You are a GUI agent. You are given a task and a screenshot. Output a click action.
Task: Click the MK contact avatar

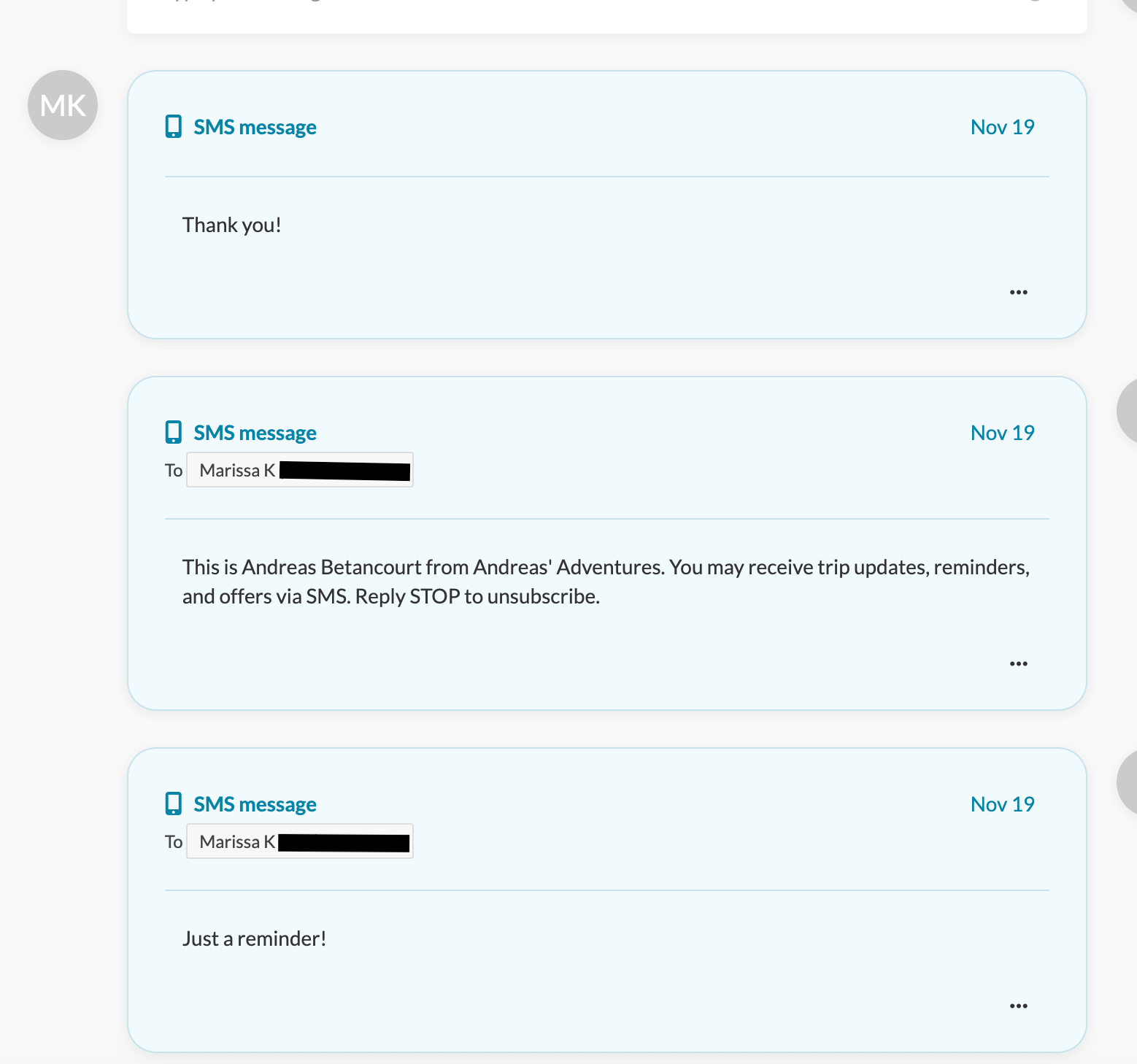[63, 105]
